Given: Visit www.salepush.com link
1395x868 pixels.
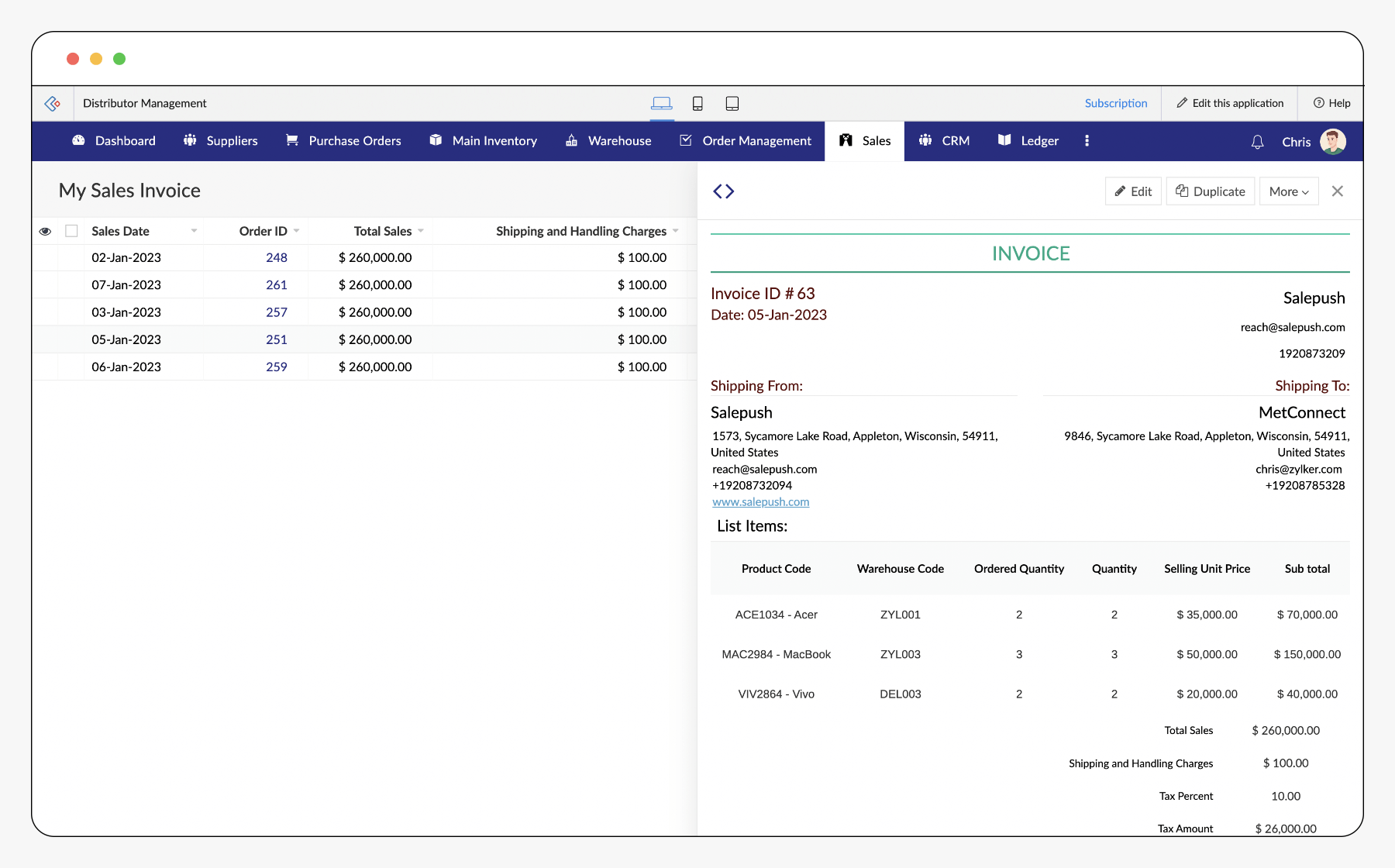Looking at the screenshot, I should click(760, 501).
